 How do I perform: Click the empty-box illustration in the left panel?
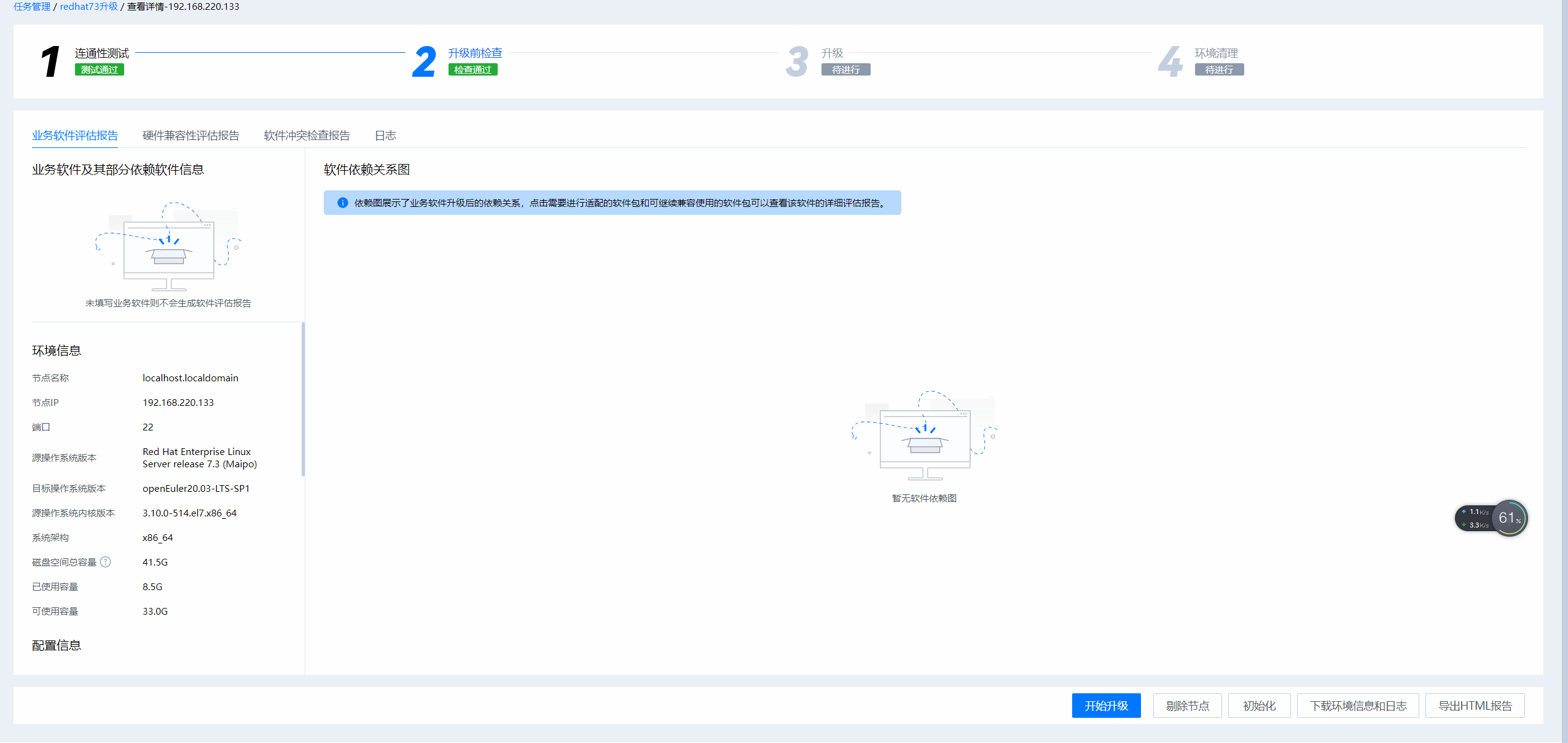click(168, 246)
